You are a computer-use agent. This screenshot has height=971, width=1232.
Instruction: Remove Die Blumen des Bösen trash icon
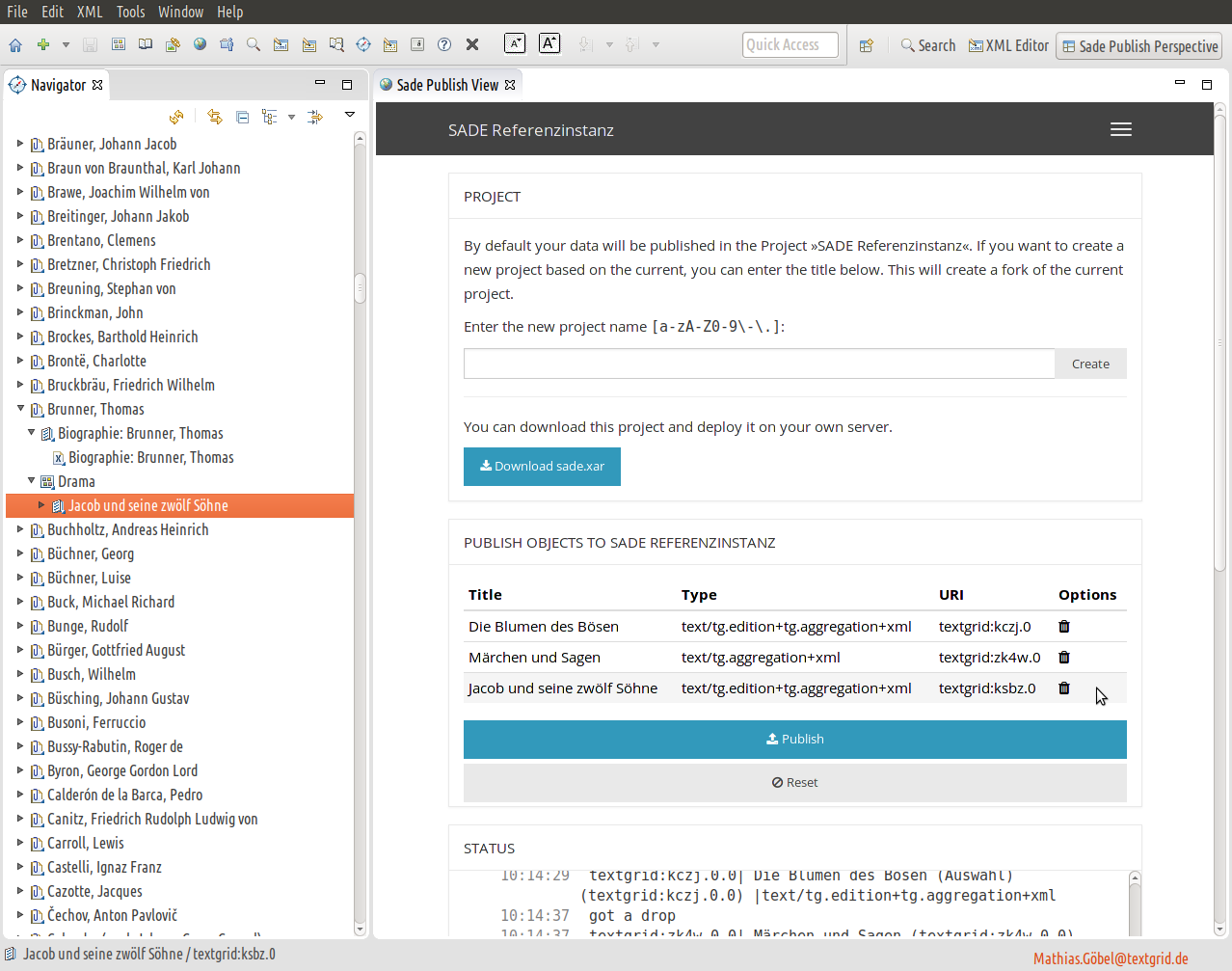[1064, 627]
